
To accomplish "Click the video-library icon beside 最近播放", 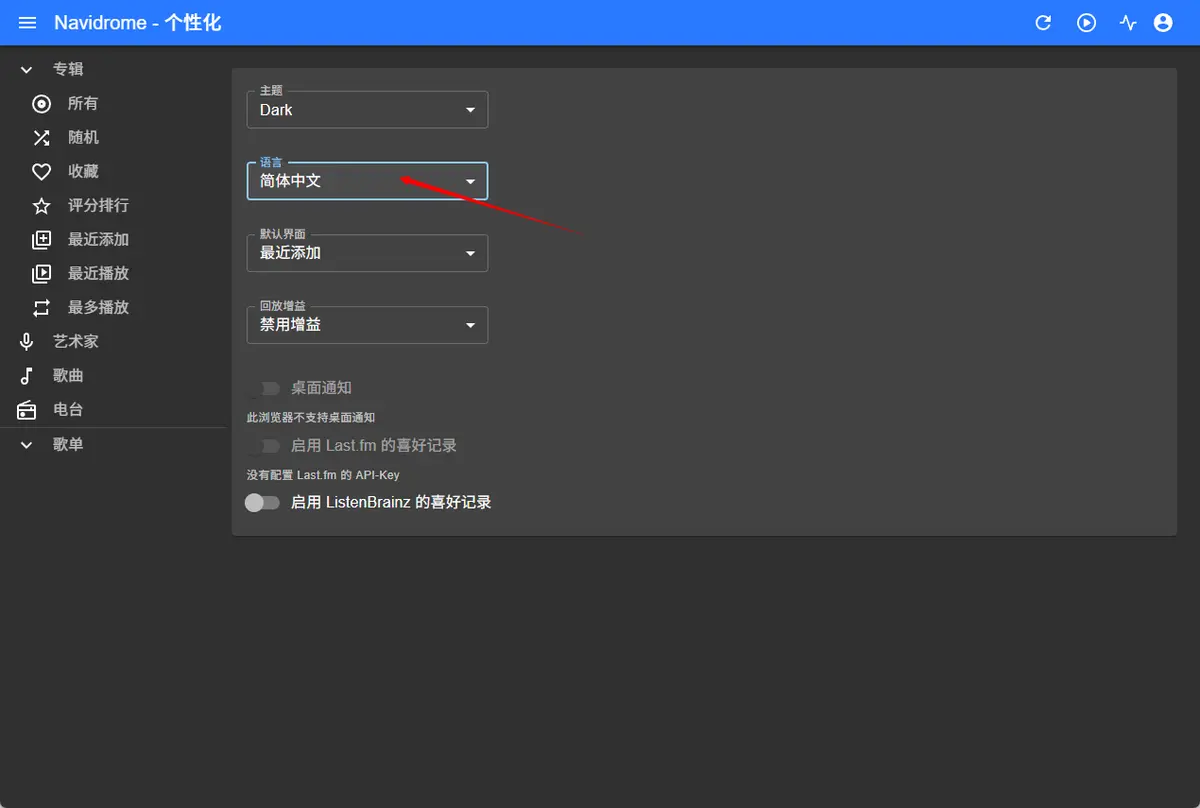I will (x=41, y=274).
